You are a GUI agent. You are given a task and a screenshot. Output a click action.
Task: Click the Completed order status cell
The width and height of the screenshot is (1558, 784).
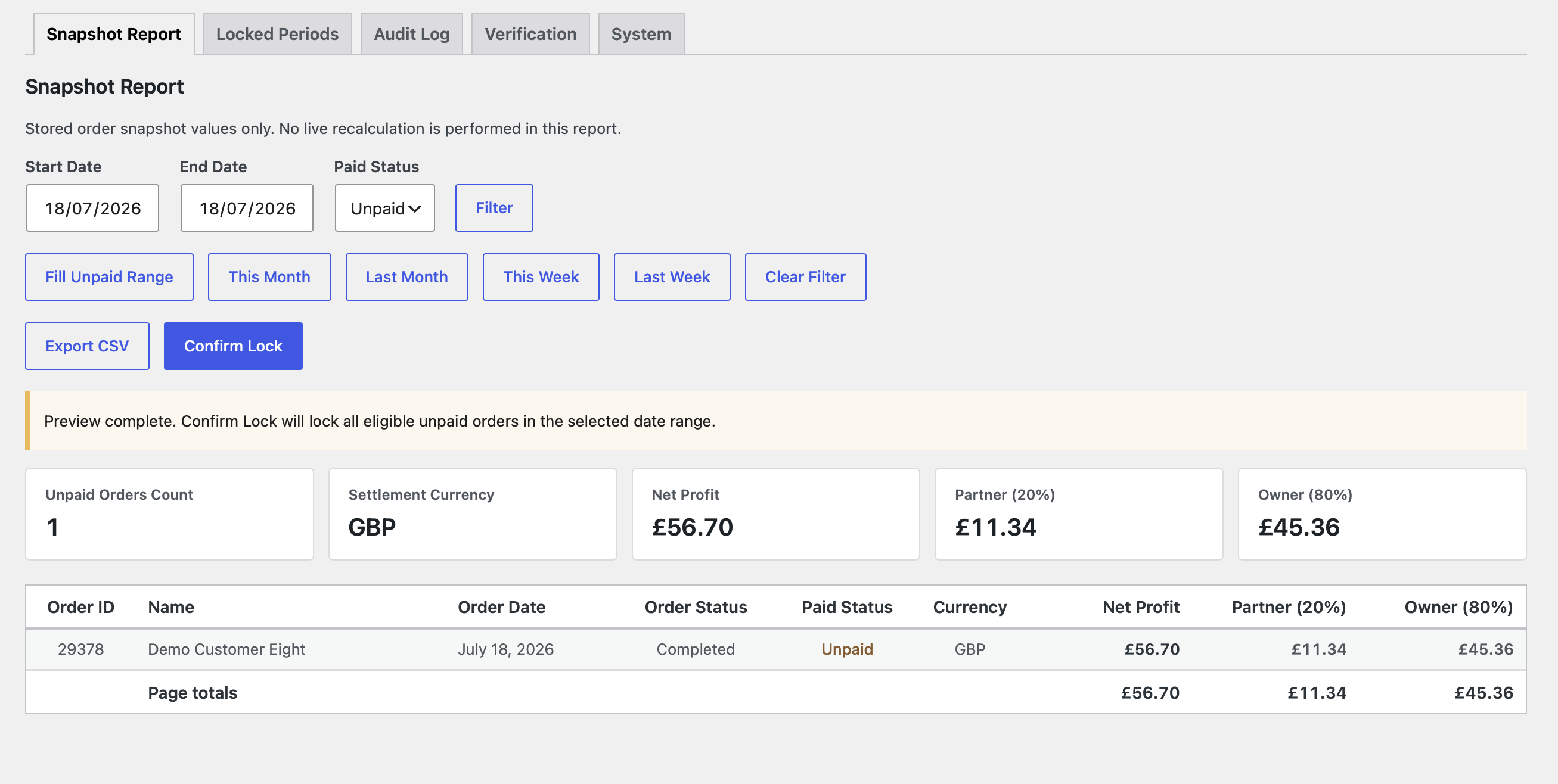pos(696,649)
